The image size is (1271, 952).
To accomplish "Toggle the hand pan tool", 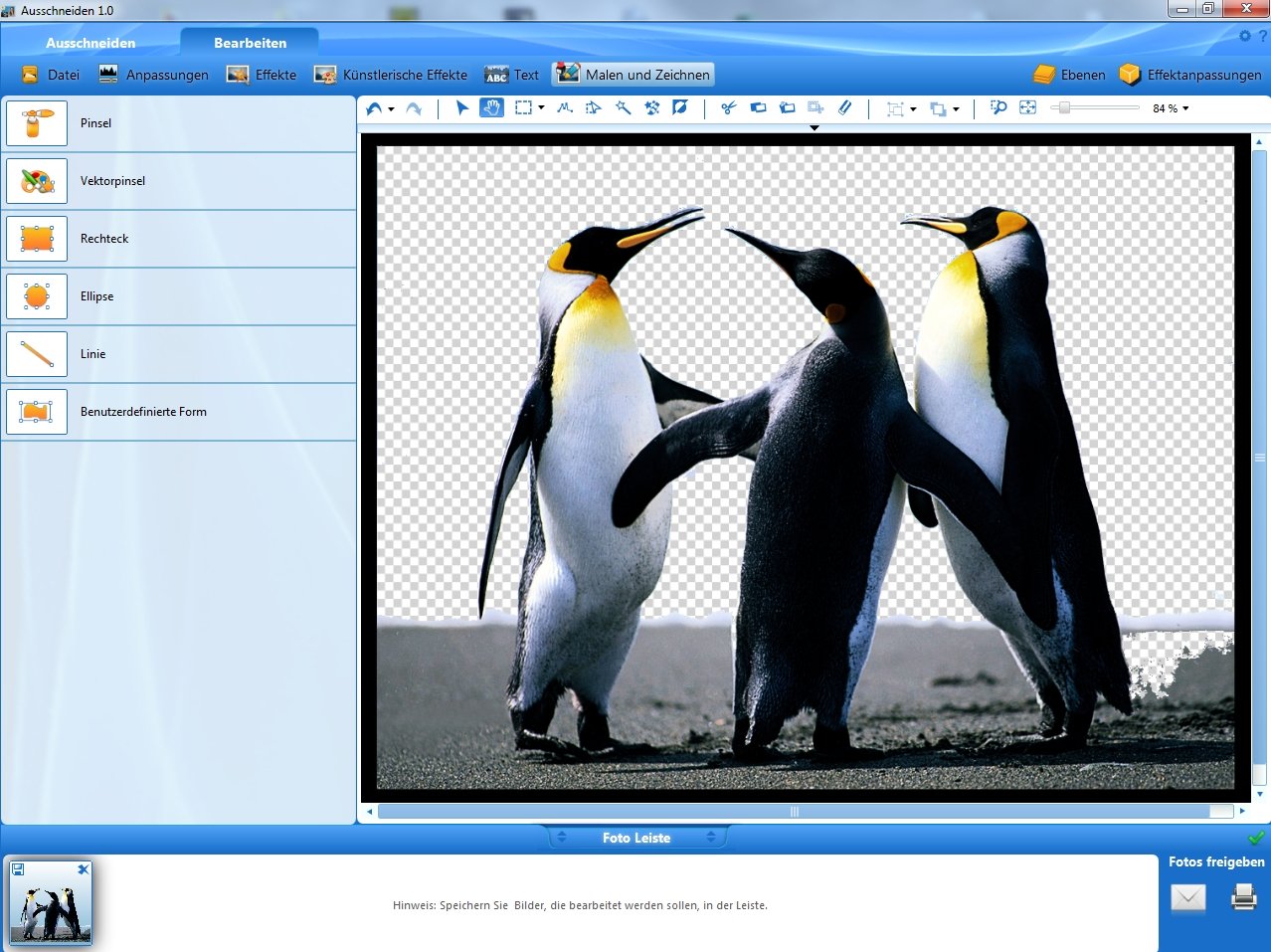I will click(491, 107).
